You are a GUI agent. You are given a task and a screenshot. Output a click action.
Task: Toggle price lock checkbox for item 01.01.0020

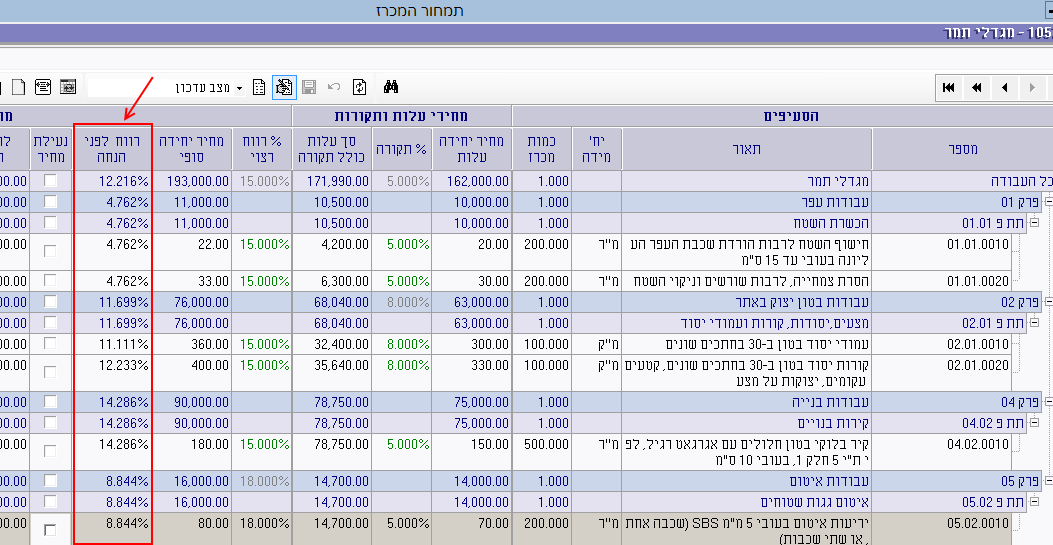(x=50, y=281)
